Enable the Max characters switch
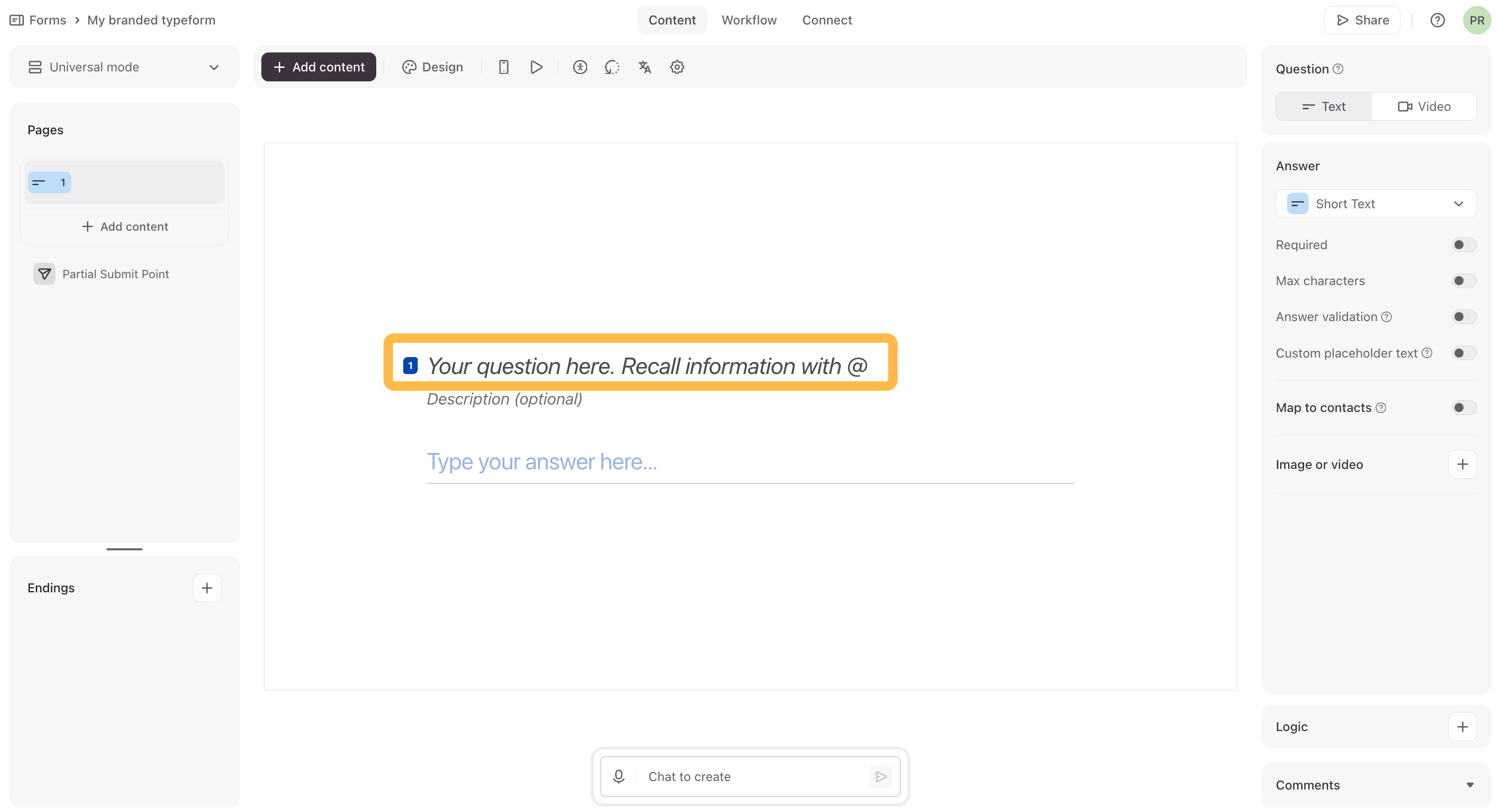The height and width of the screenshot is (812, 1497). (x=1464, y=281)
